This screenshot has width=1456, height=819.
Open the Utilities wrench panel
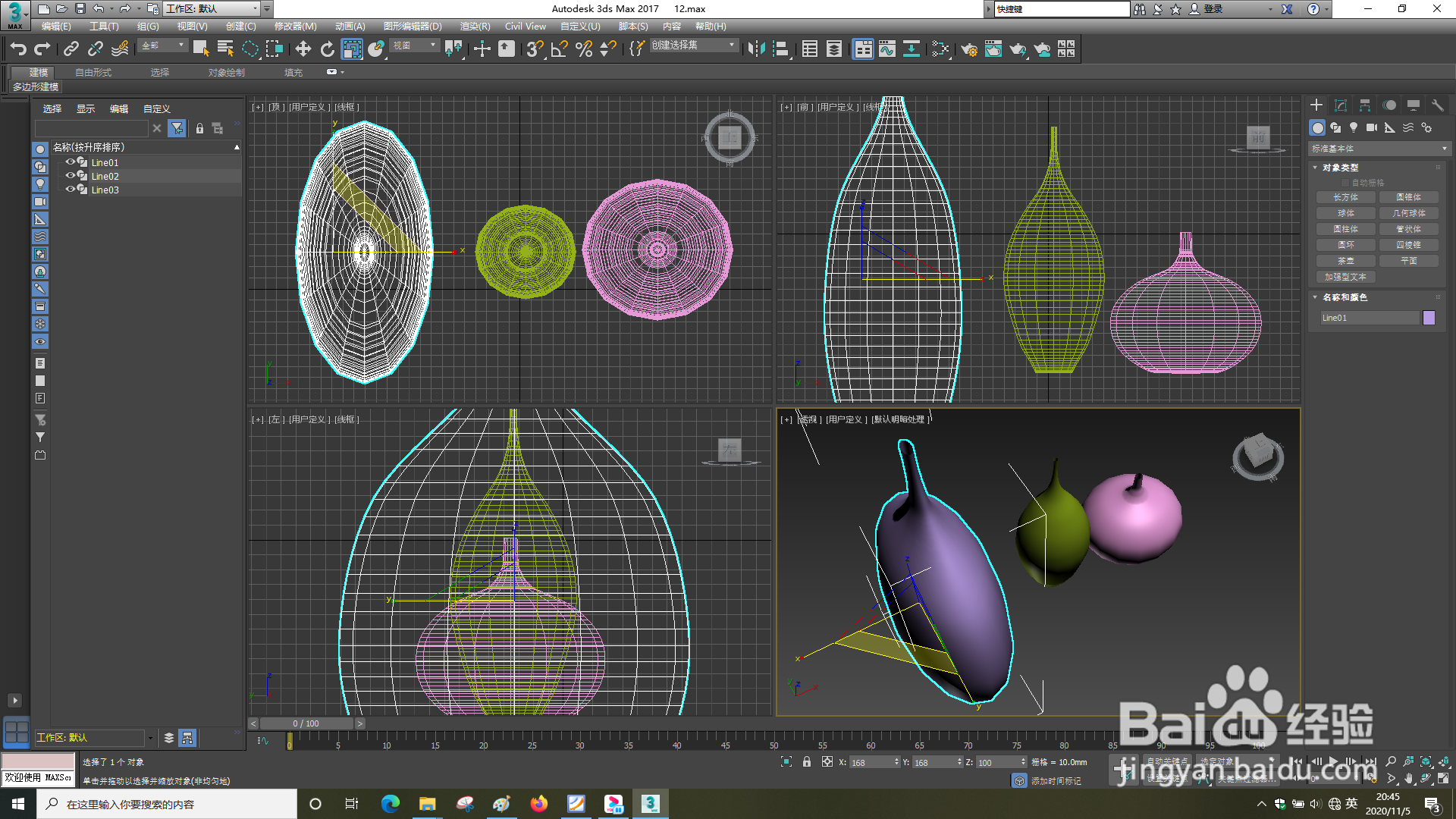[1437, 105]
